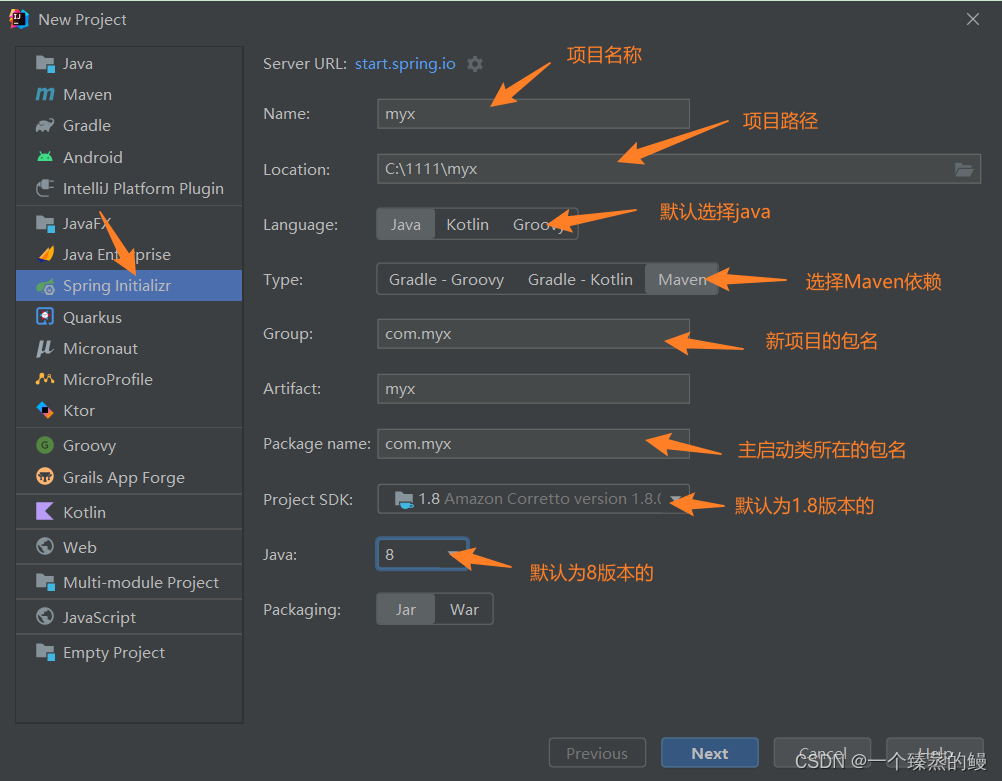Image resolution: width=1002 pixels, height=781 pixels.
Task: Switch Packaging to War
Action: (x=463, y=608)
